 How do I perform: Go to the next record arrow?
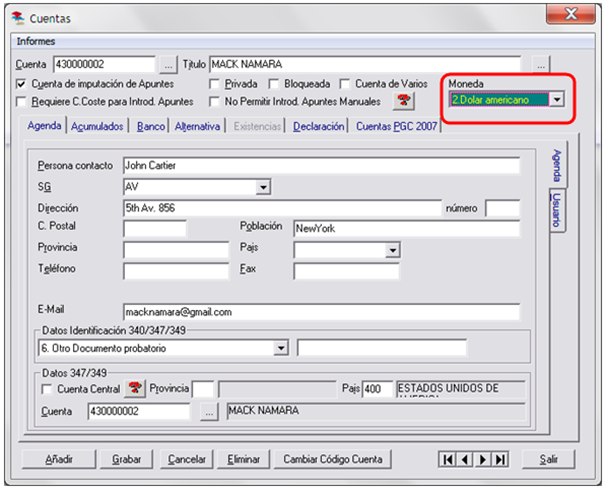click(x=482, y=459)
